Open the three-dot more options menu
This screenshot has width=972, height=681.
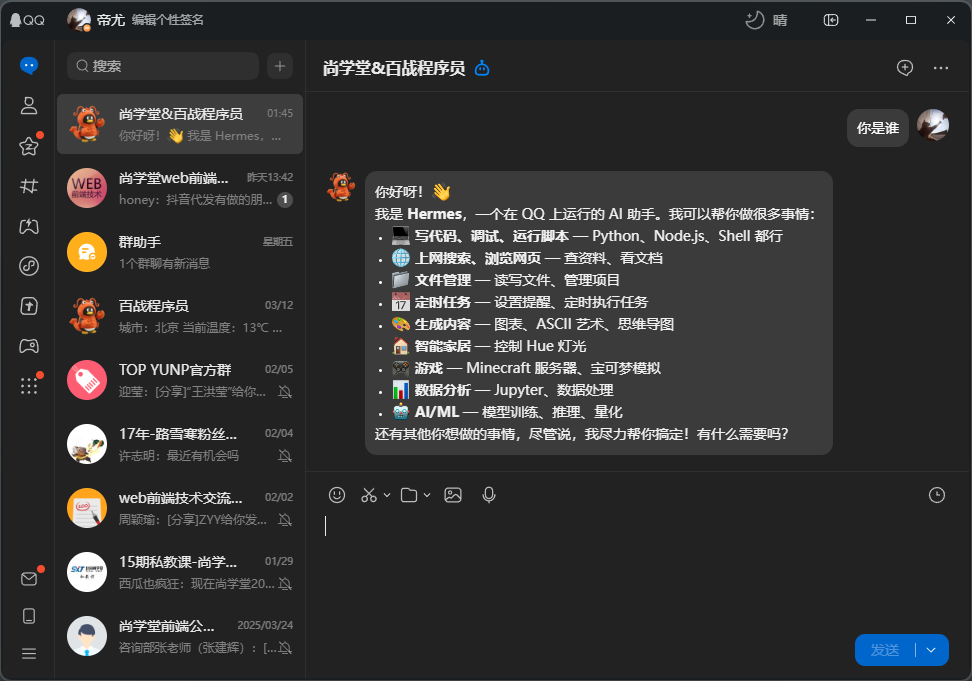tap(941, 68)
